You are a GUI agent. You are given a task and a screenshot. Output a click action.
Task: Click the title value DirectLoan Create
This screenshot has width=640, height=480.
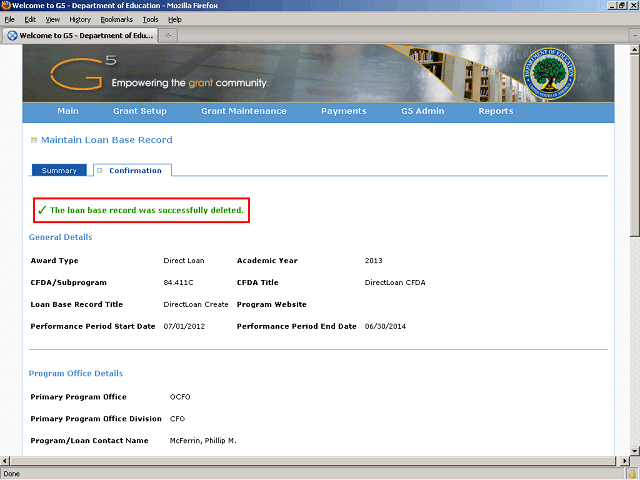pos(196,304)
